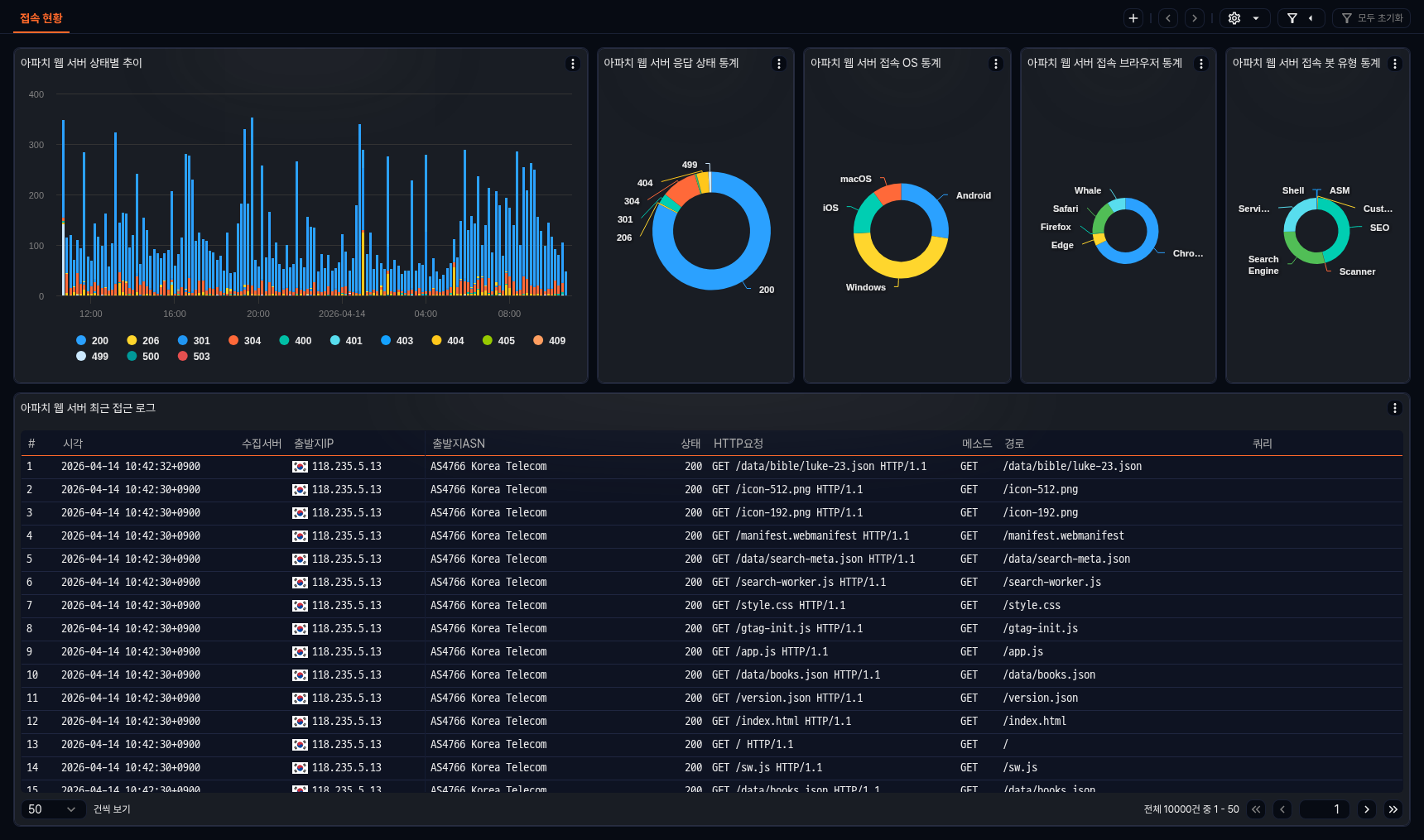1424x840 pixels.
Task: Click the page number input field
Action: pyautogui.click(x=1324, y=809)
